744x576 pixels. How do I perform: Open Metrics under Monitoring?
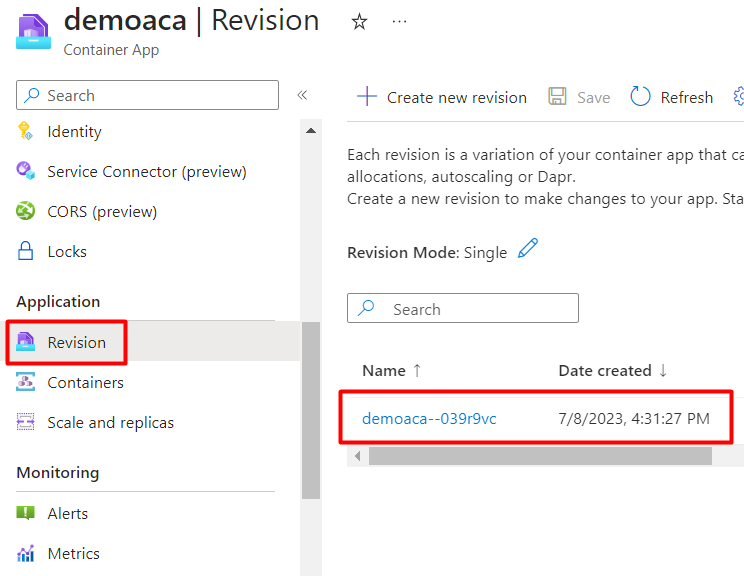click(x=74, y=554)
